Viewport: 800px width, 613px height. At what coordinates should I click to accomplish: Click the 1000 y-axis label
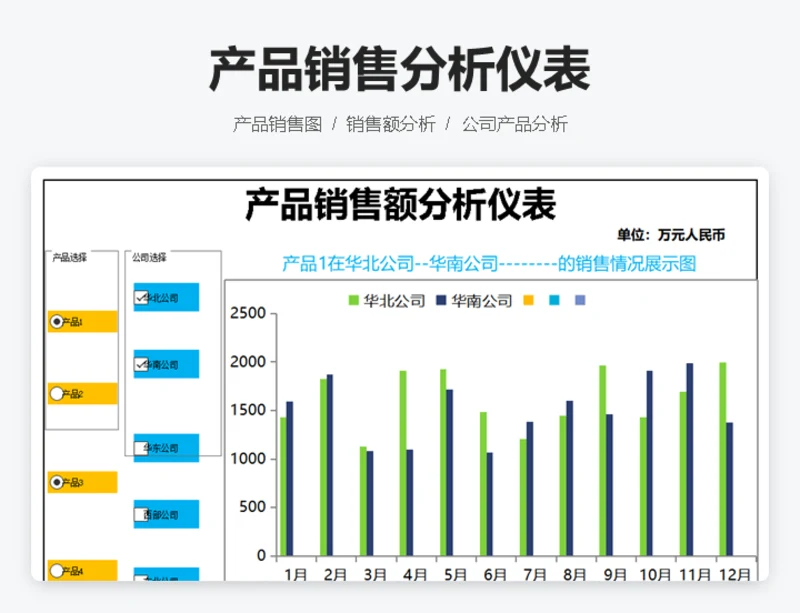coord(248,458)
